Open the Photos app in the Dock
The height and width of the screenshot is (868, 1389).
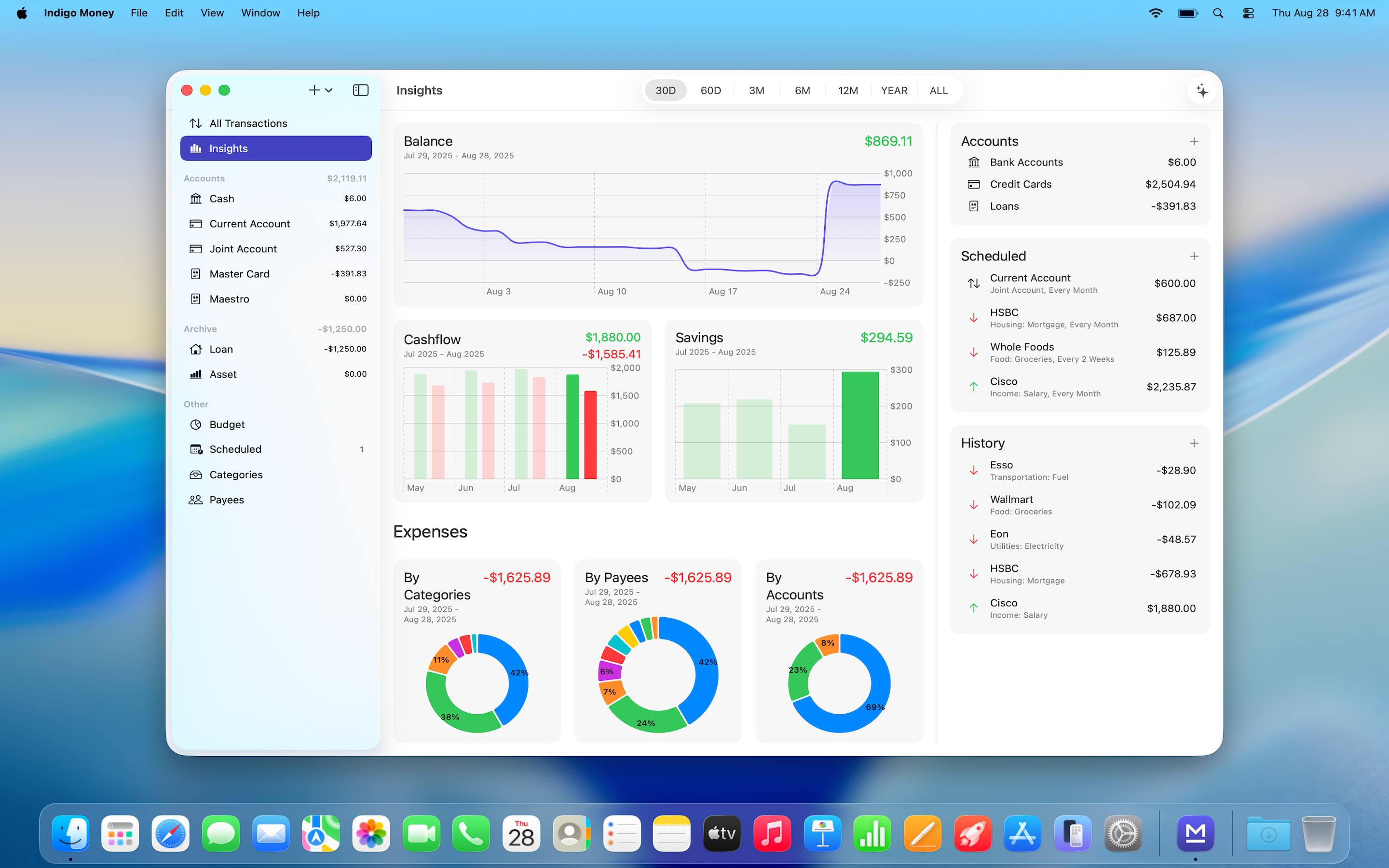371,834
